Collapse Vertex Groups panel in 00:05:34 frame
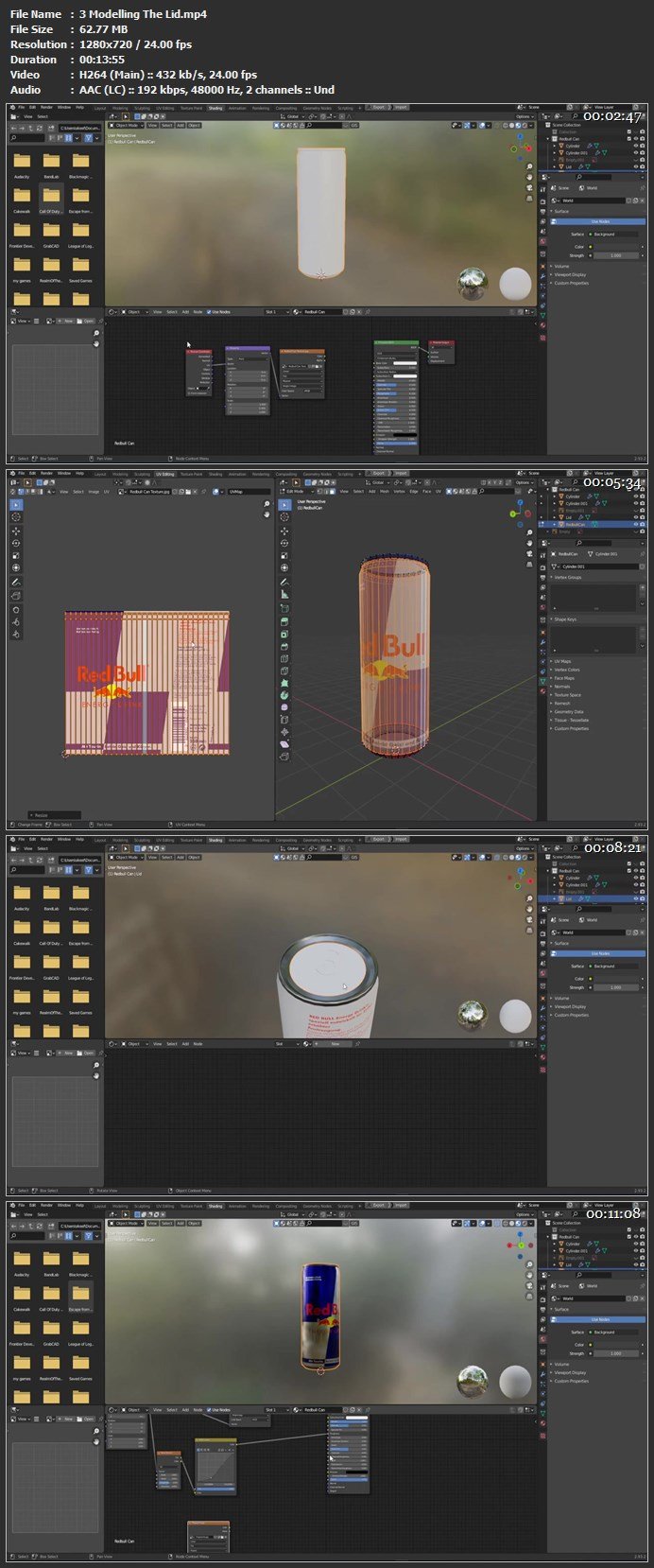654x1568 pixels. (567, 577)
